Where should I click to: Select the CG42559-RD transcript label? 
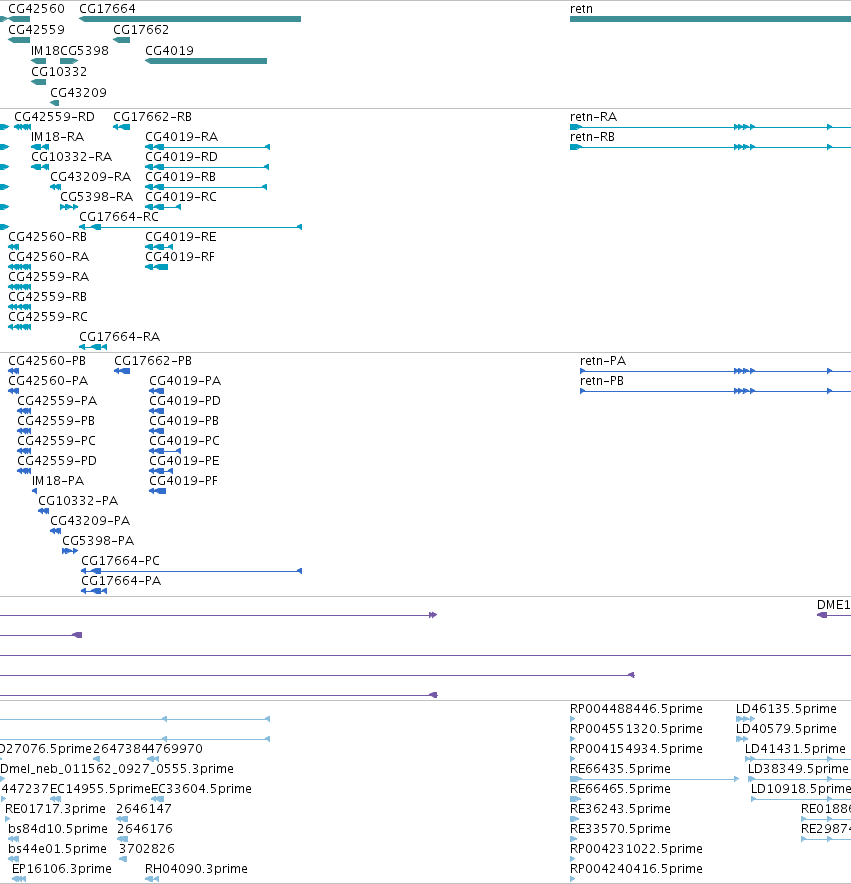click(54, 117)
